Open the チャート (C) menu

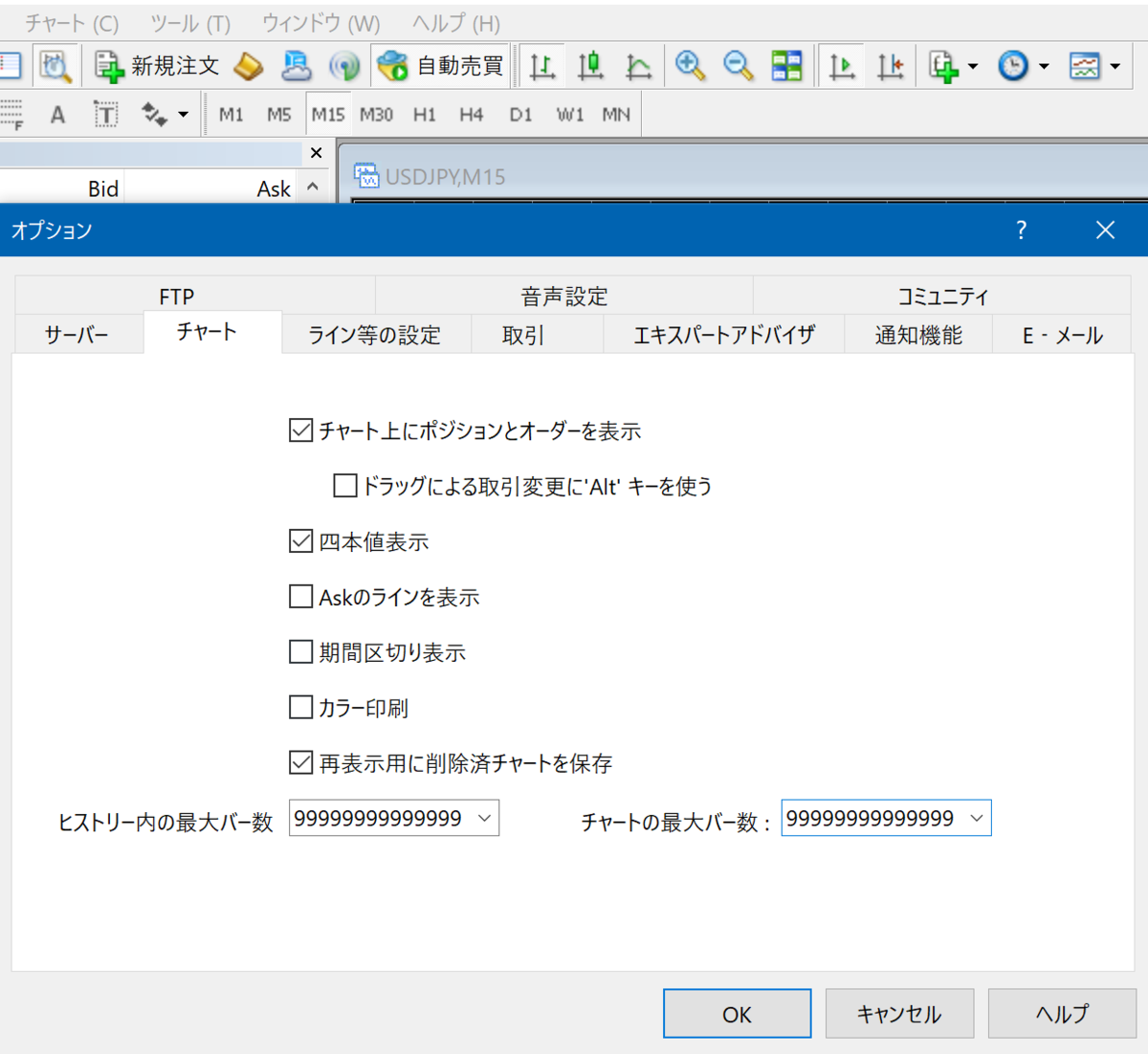tap(72, 23)
